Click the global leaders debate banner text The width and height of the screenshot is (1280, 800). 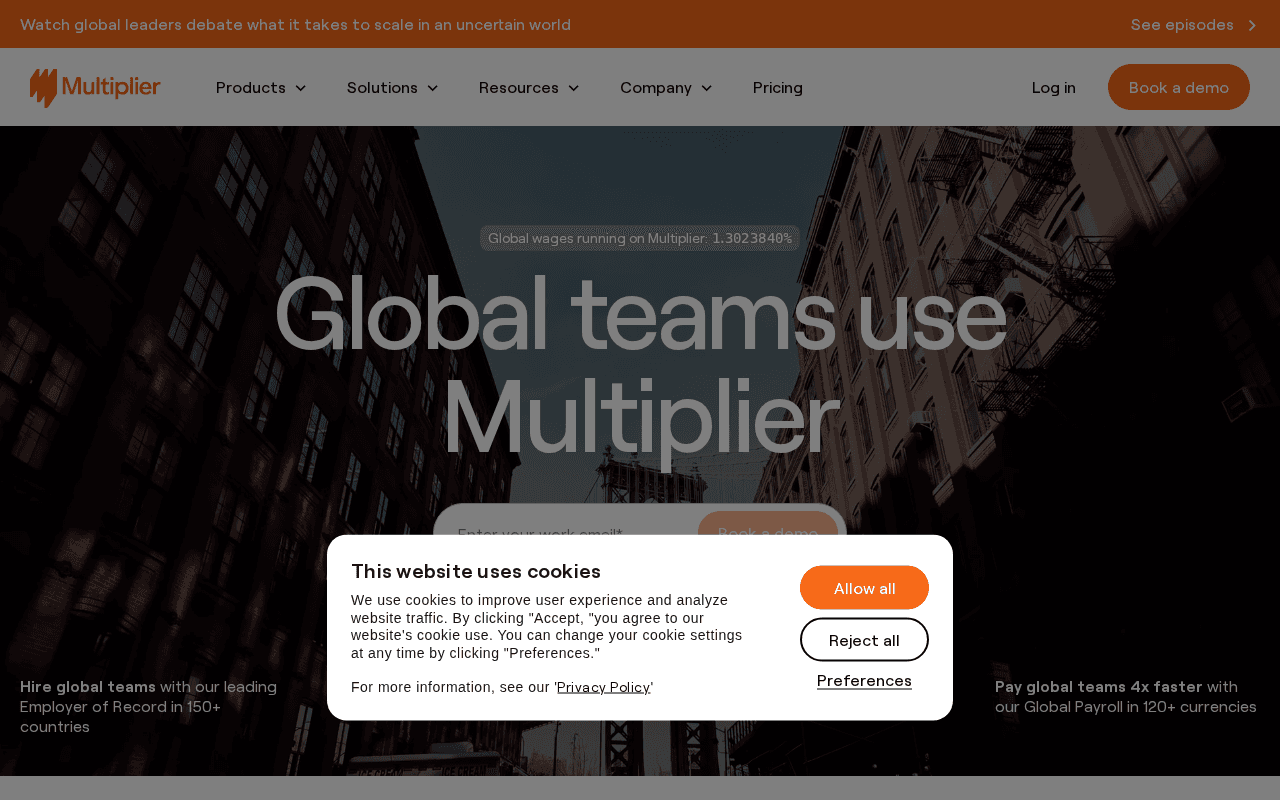[x=296, y=25]
